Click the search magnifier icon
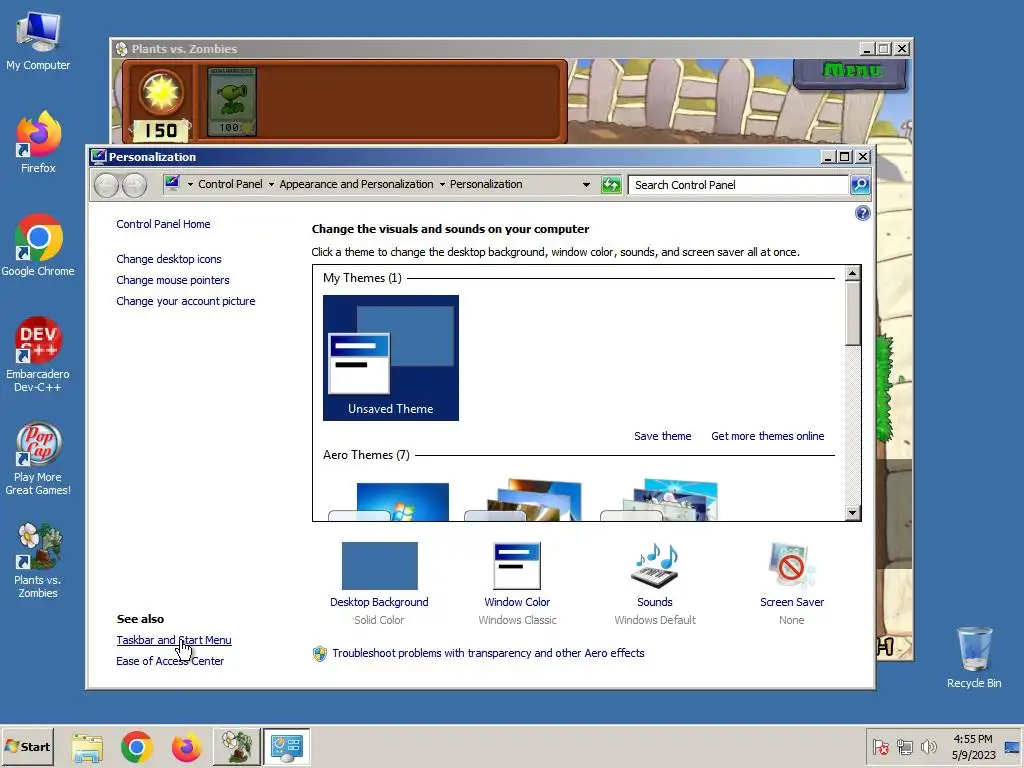1024x768 pixels. 860,185
